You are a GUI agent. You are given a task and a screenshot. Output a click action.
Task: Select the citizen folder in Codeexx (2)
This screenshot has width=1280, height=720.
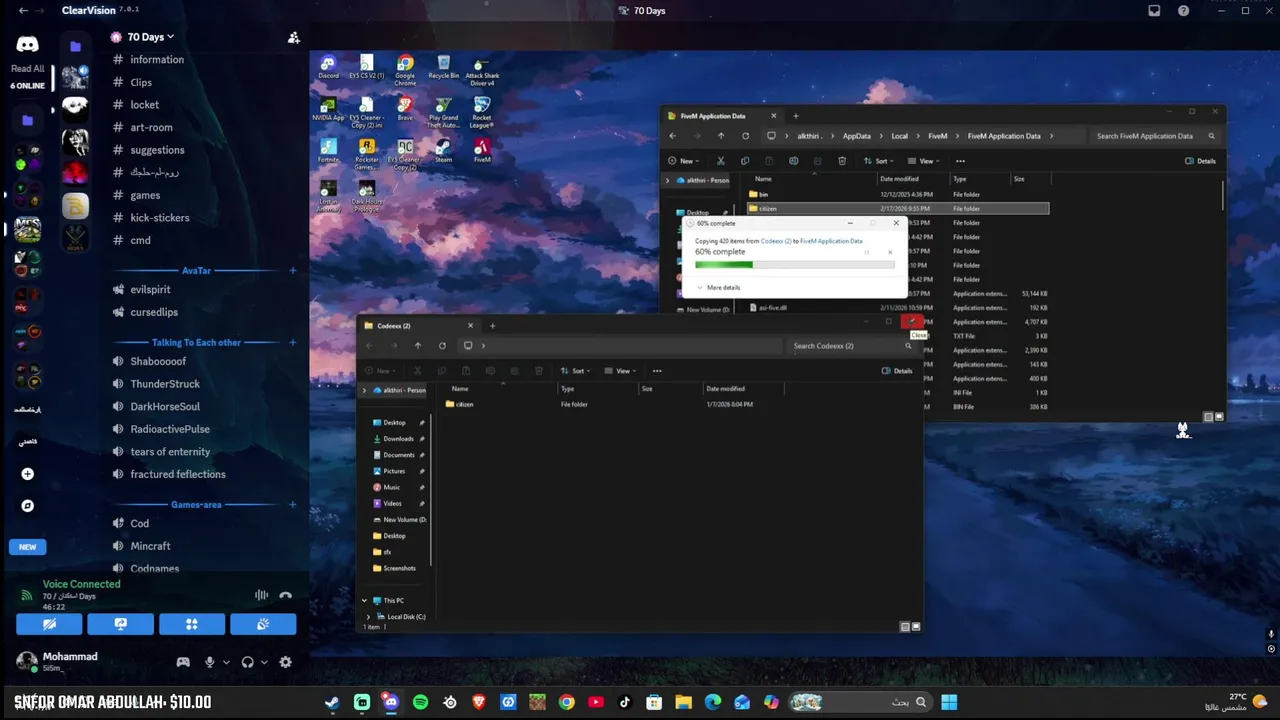(464, 404)
